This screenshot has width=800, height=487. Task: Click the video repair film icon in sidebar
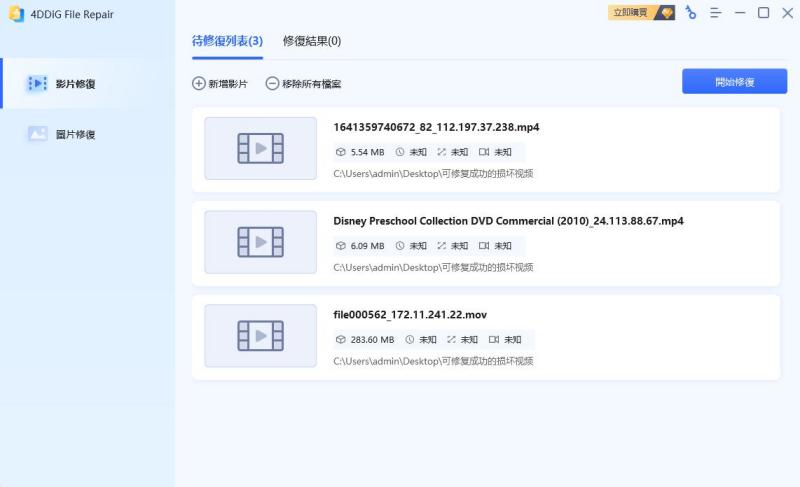[x=37, y=83]
